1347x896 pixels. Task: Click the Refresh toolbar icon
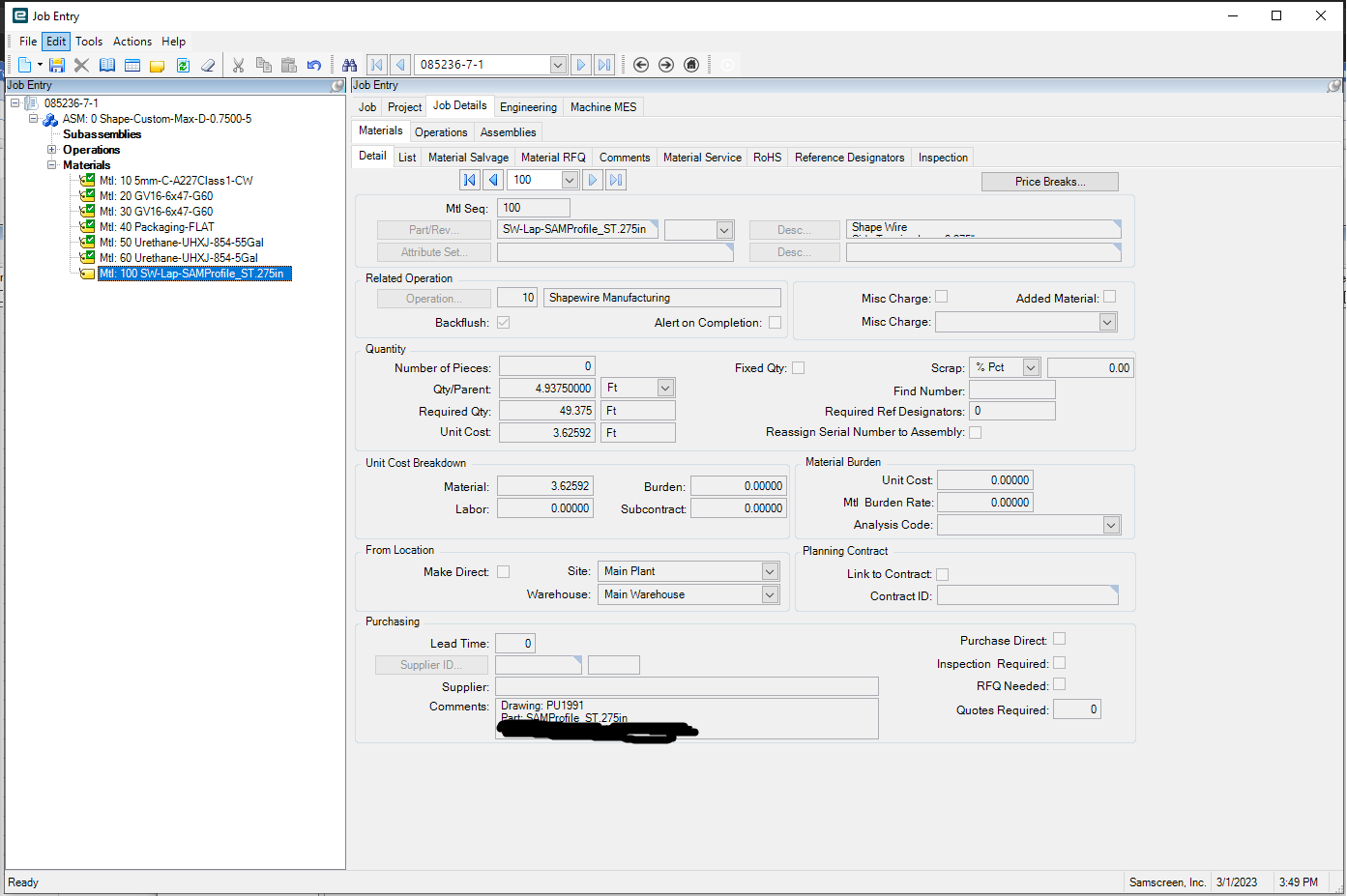coord(183,65)
